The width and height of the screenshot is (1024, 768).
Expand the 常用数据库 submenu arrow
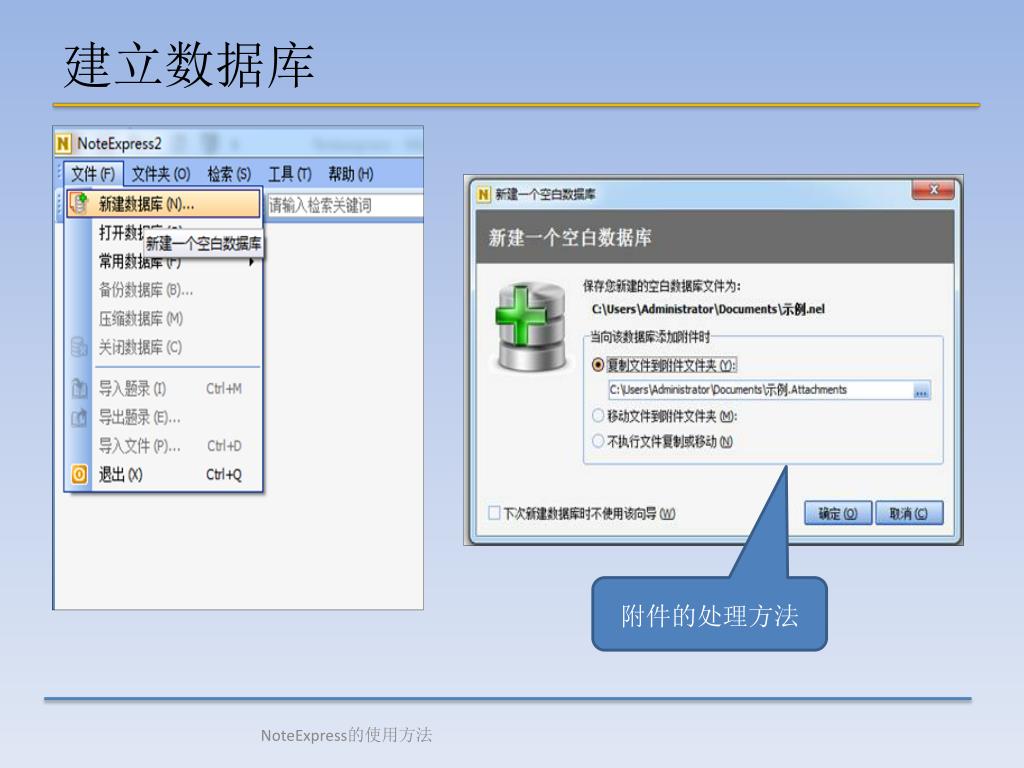coord(251,263)
